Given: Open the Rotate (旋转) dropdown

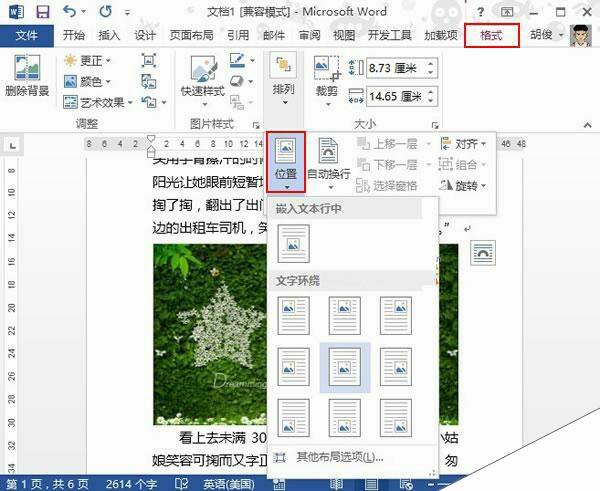Looking at the screenshot, I should (462, 186).
